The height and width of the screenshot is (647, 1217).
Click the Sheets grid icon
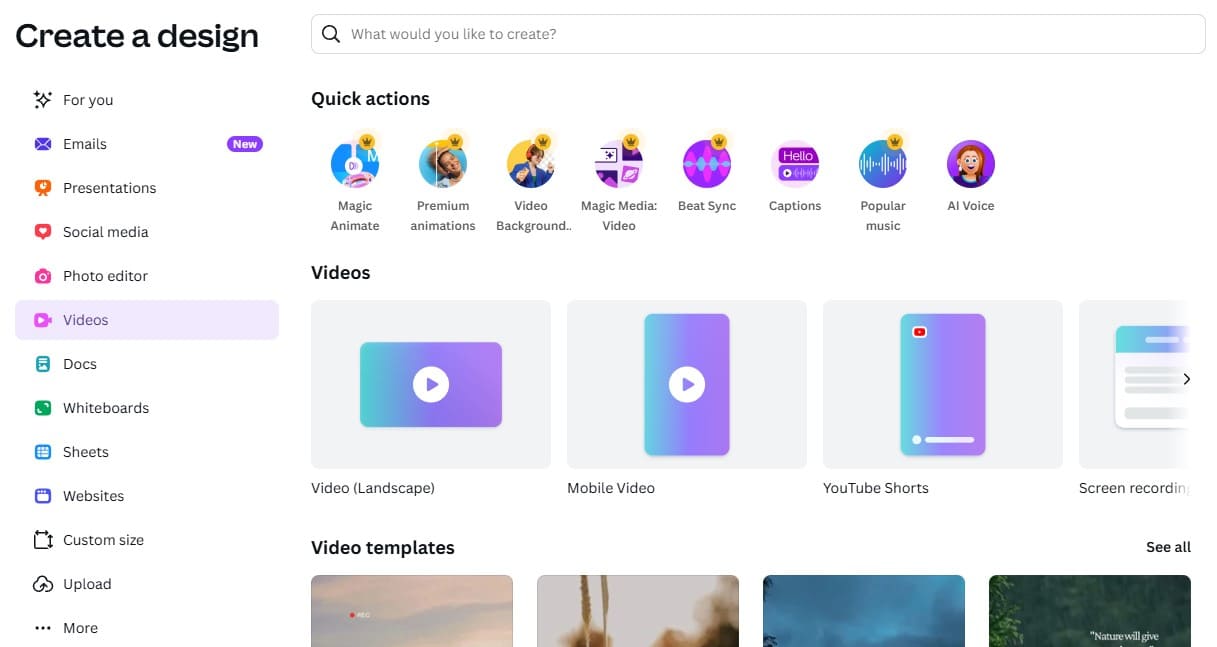(x=43, y=452)
